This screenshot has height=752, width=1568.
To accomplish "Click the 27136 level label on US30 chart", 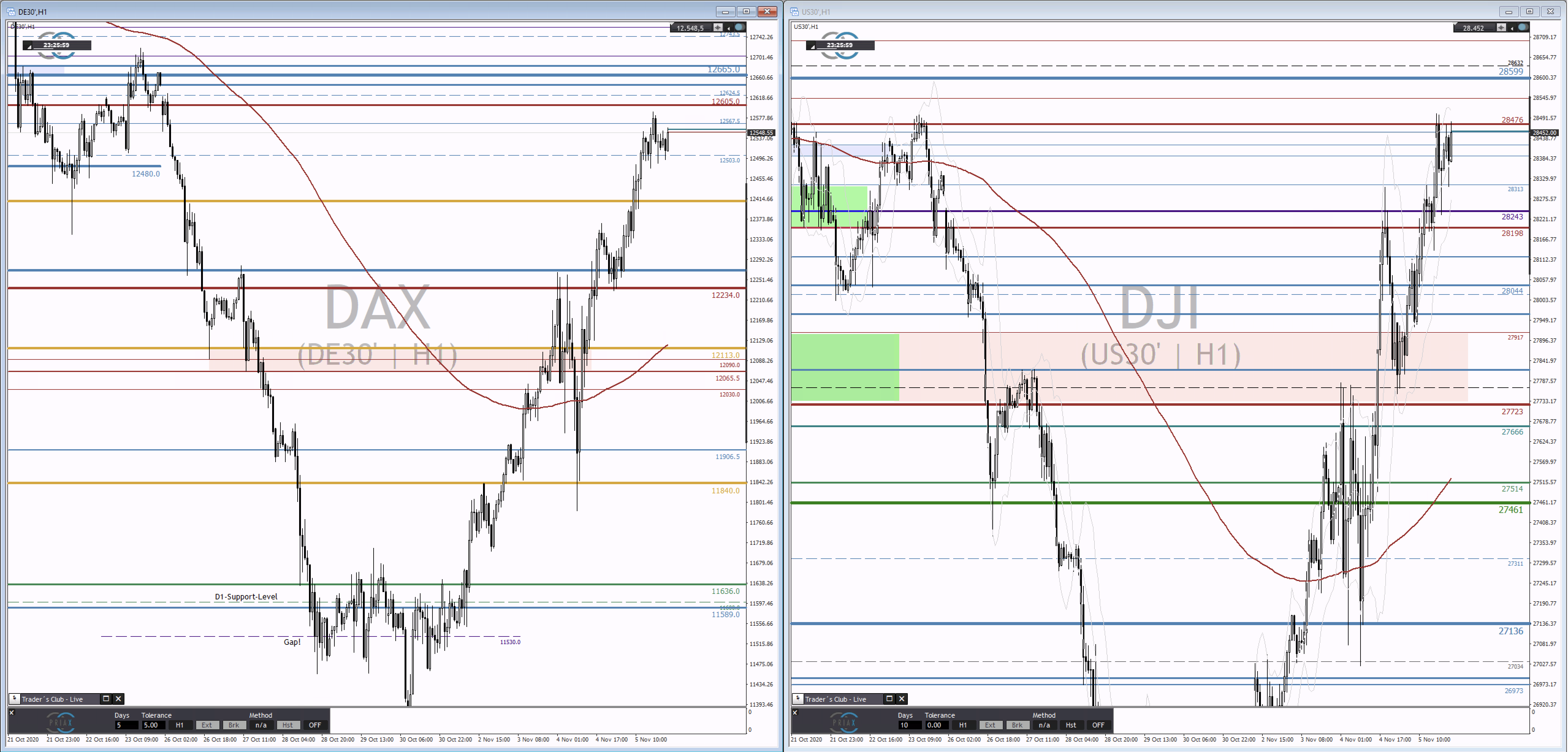I will (1511, 631).
